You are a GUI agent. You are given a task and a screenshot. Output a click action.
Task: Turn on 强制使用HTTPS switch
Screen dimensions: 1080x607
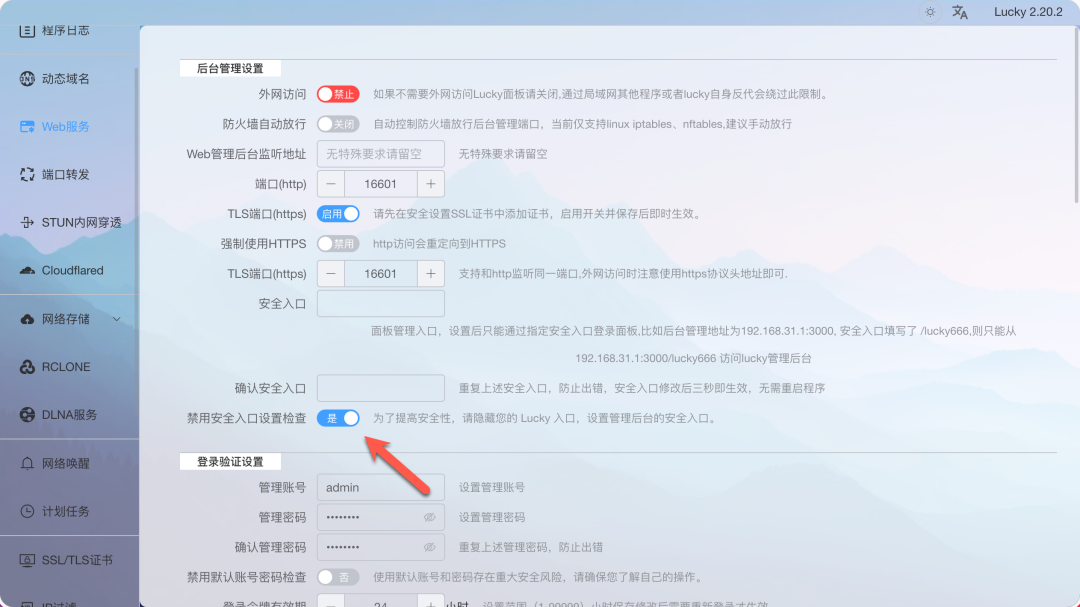click(338, 243)
